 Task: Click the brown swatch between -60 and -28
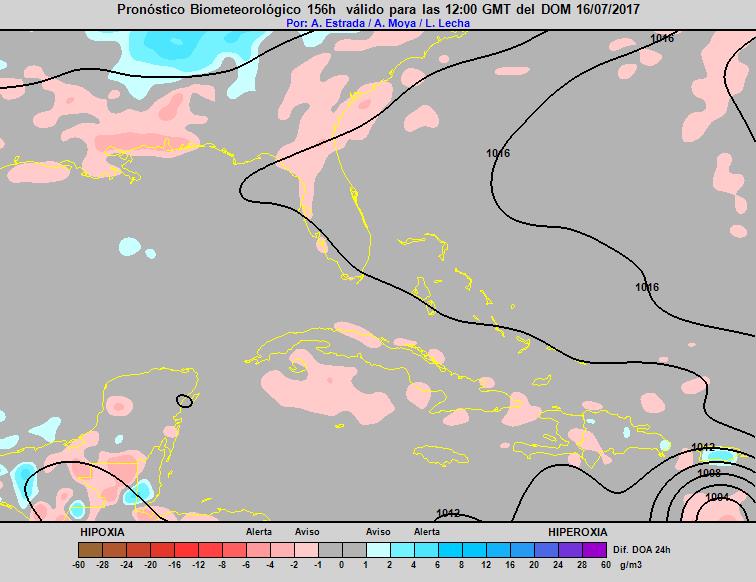point(90,550)
